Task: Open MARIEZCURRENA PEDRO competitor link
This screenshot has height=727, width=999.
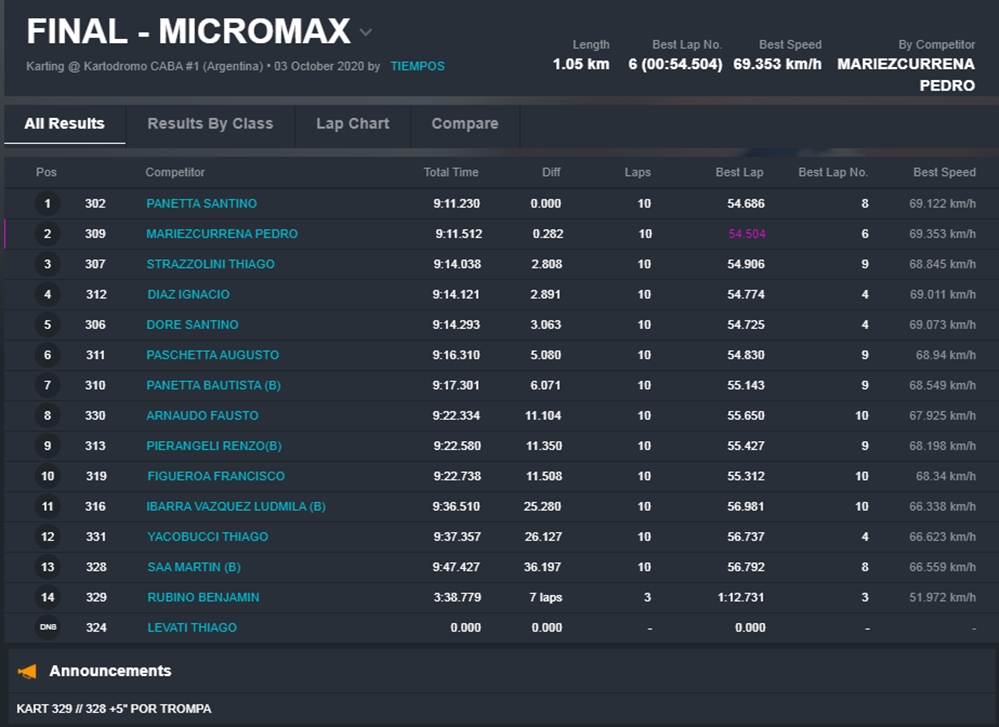Action: pyautogui.click(x=221, y=234)
